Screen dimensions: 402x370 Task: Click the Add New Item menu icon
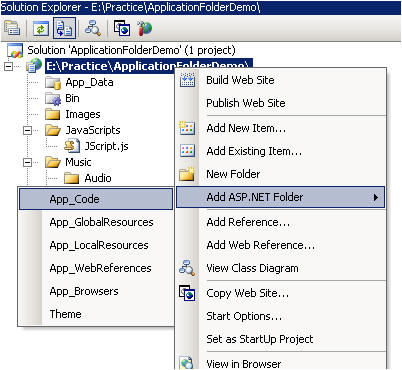[187, 128]
